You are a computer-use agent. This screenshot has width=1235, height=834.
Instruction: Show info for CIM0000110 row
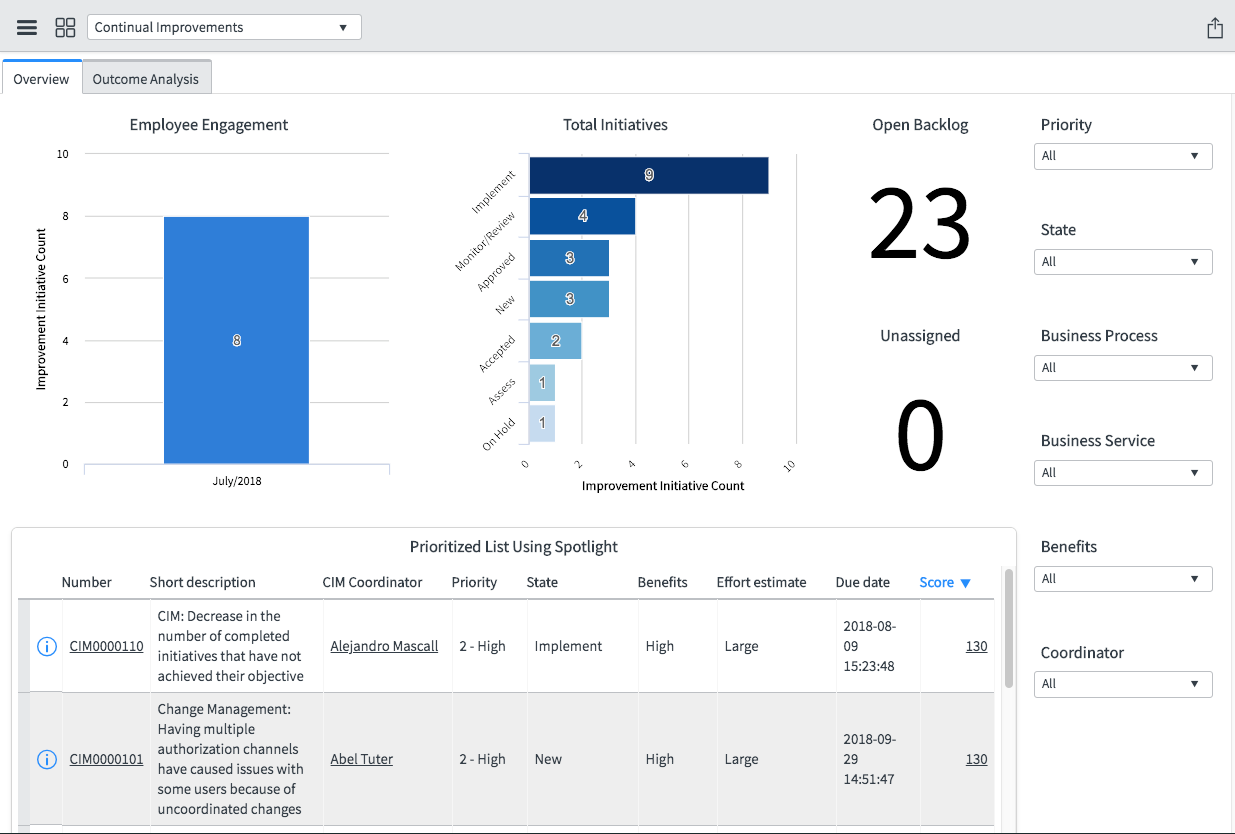point(46,646)
